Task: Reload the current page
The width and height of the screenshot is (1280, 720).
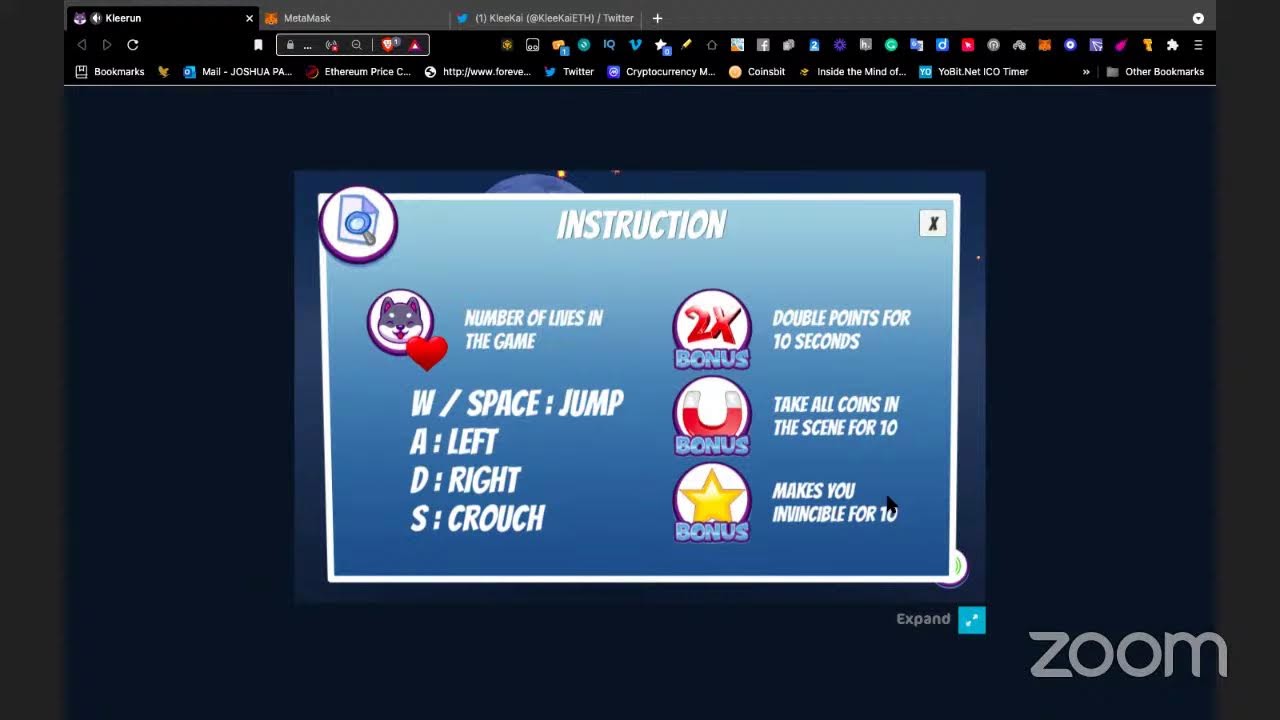Action: (132, 45)
